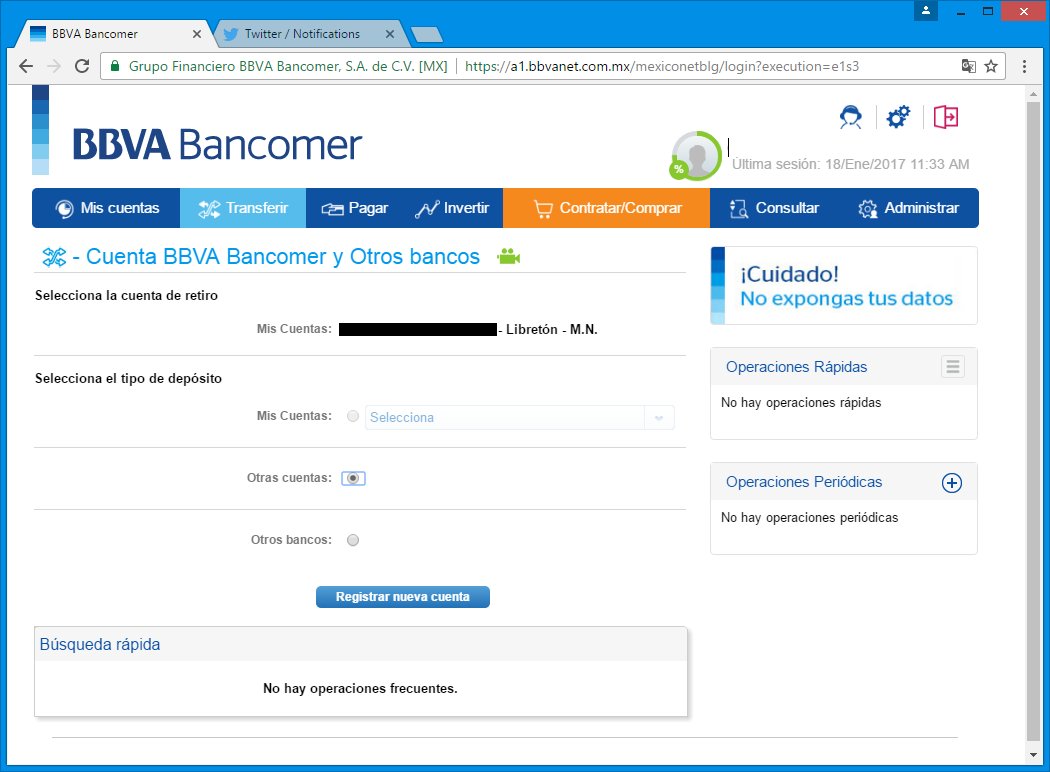Viewport: 1050px width, 772px height.
Task: Click the browser back arrow
Action: click(25, 66)
